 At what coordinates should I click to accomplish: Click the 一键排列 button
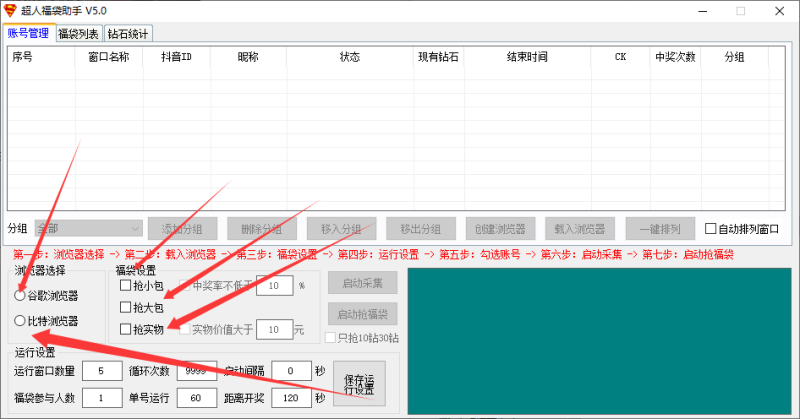point(660,229)
